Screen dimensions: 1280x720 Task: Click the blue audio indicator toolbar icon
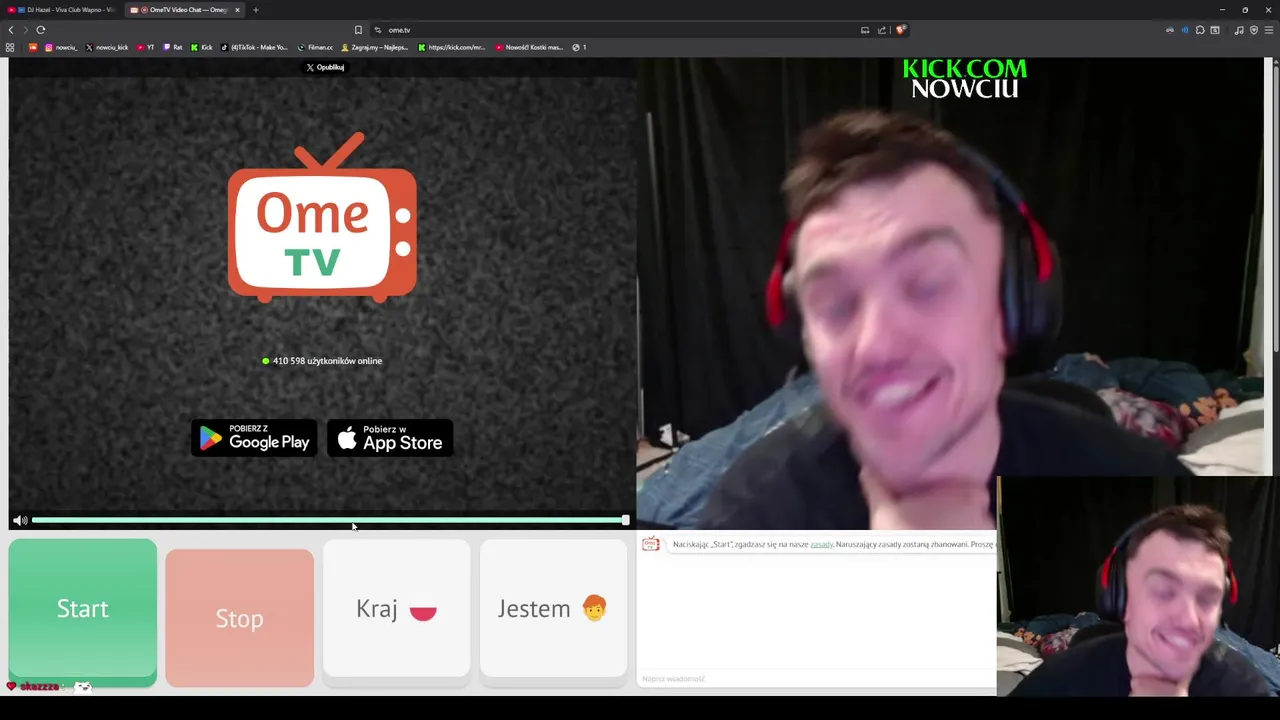[x=1185, y=30]
